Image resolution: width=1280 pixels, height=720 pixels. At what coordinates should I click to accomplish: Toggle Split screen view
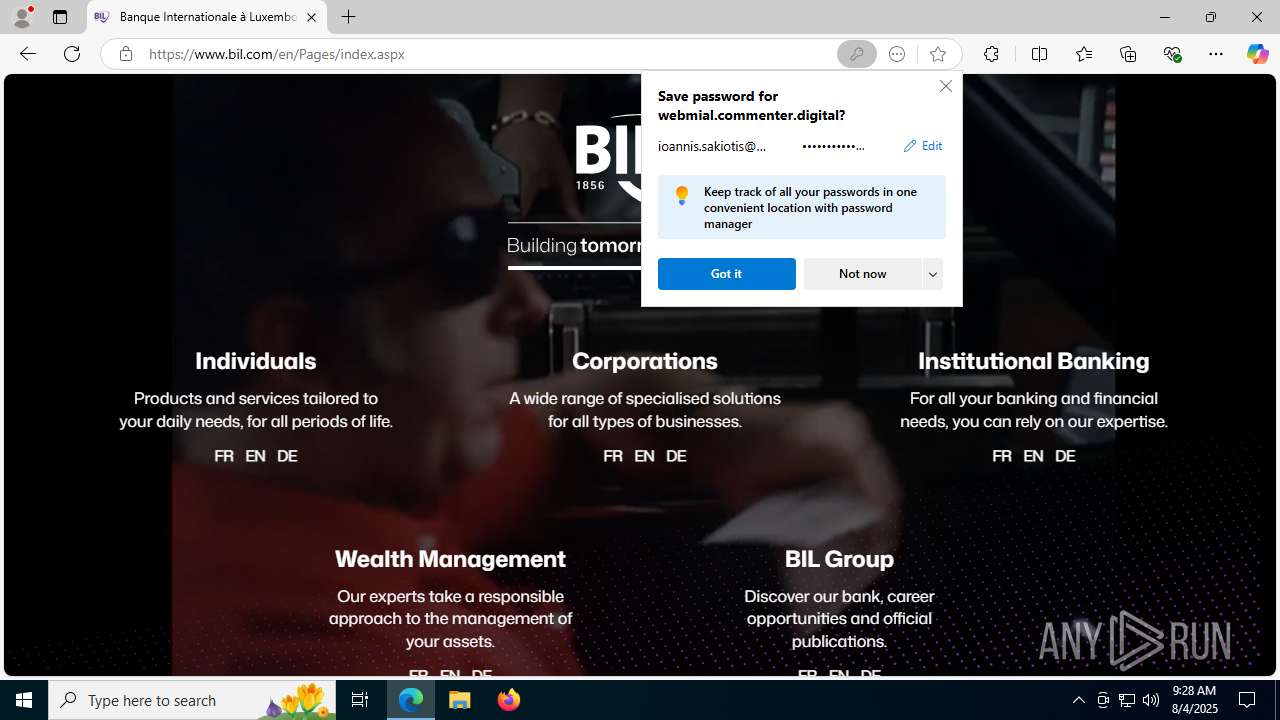(x=1039, y=54)
